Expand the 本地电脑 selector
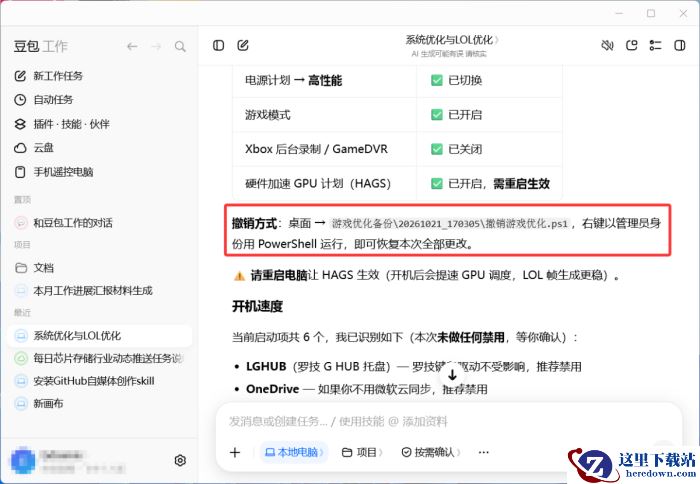Image resolution: width=700 pixels, height=484 pixels. (x=294, y=452)
